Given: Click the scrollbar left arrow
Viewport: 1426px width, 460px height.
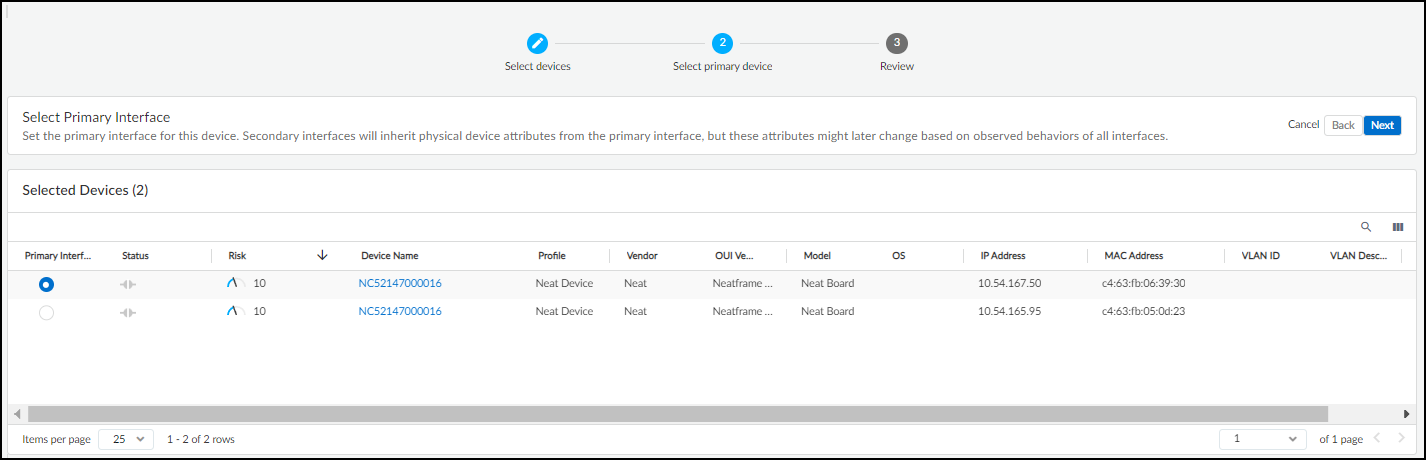Looking at the screenshot, I should pos(17,414).
